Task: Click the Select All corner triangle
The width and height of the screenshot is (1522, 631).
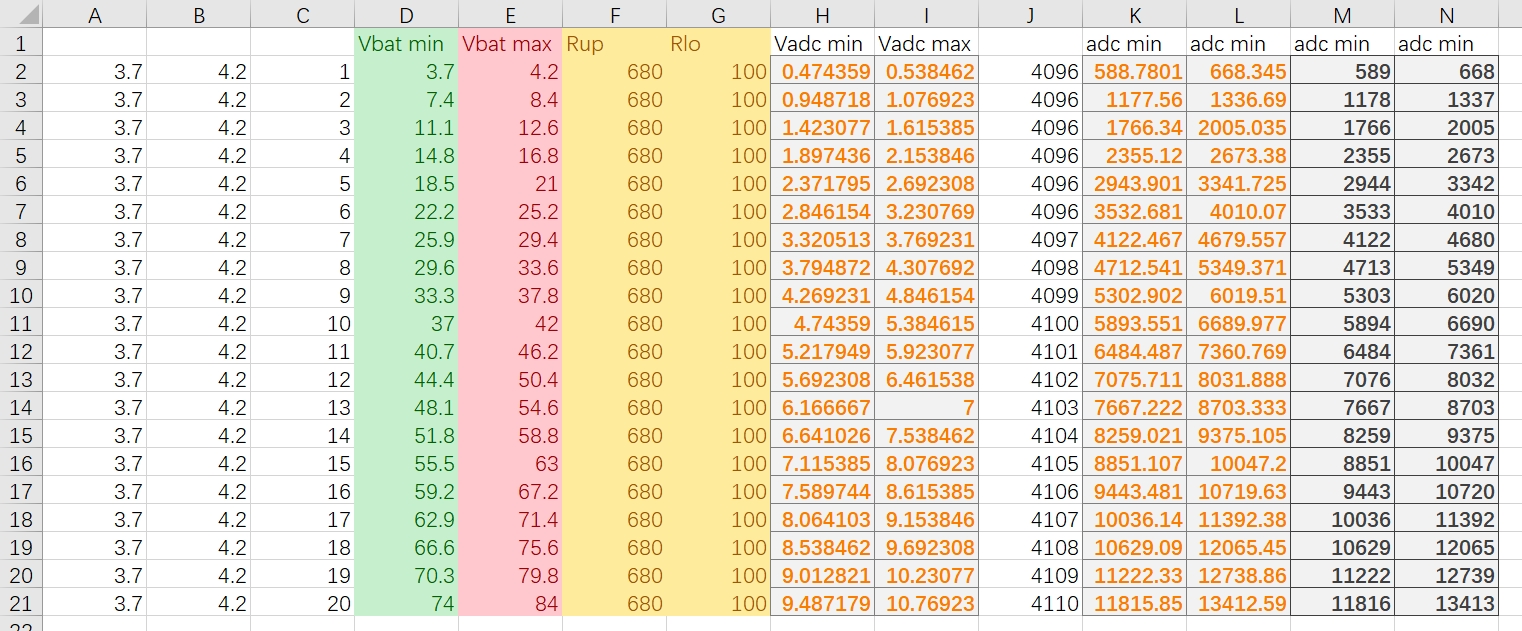Action: (x=21, y=14)
